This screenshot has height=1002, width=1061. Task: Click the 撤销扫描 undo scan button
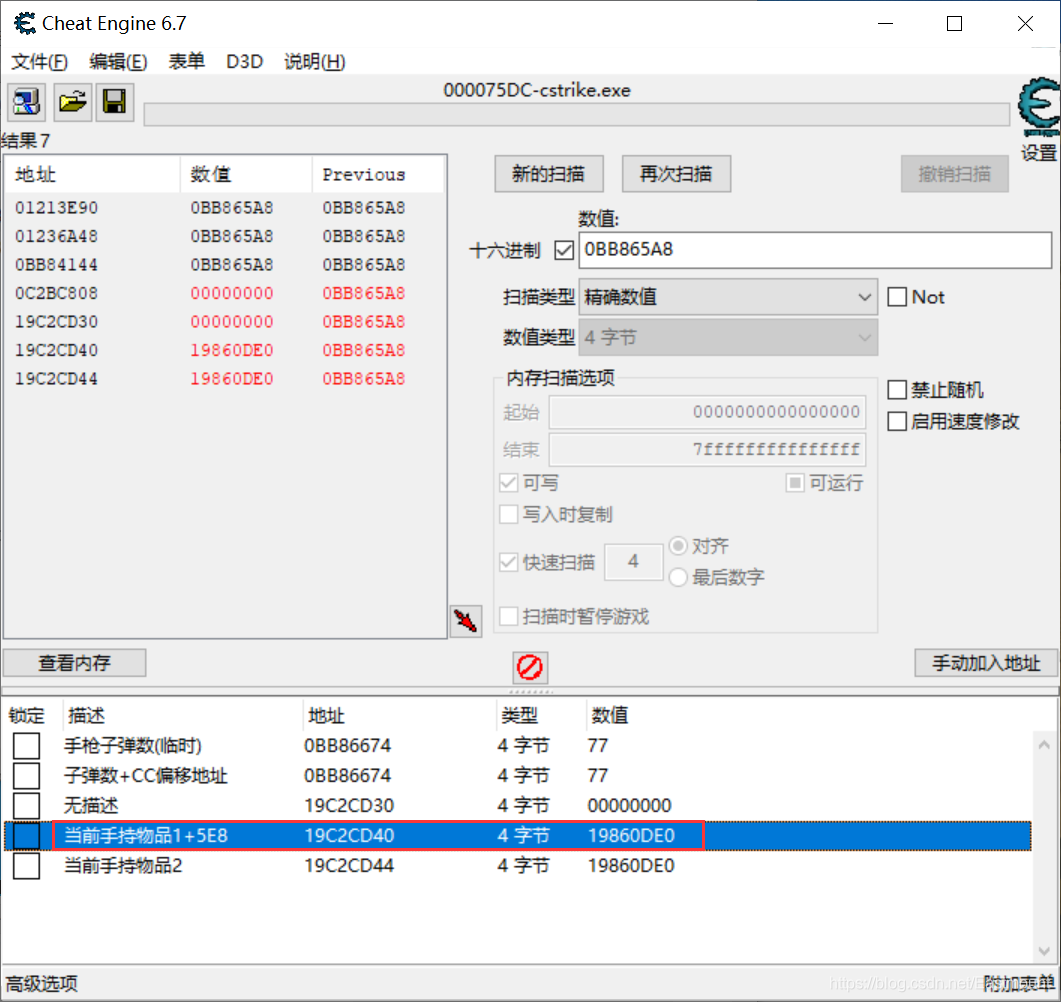point(955,174)
